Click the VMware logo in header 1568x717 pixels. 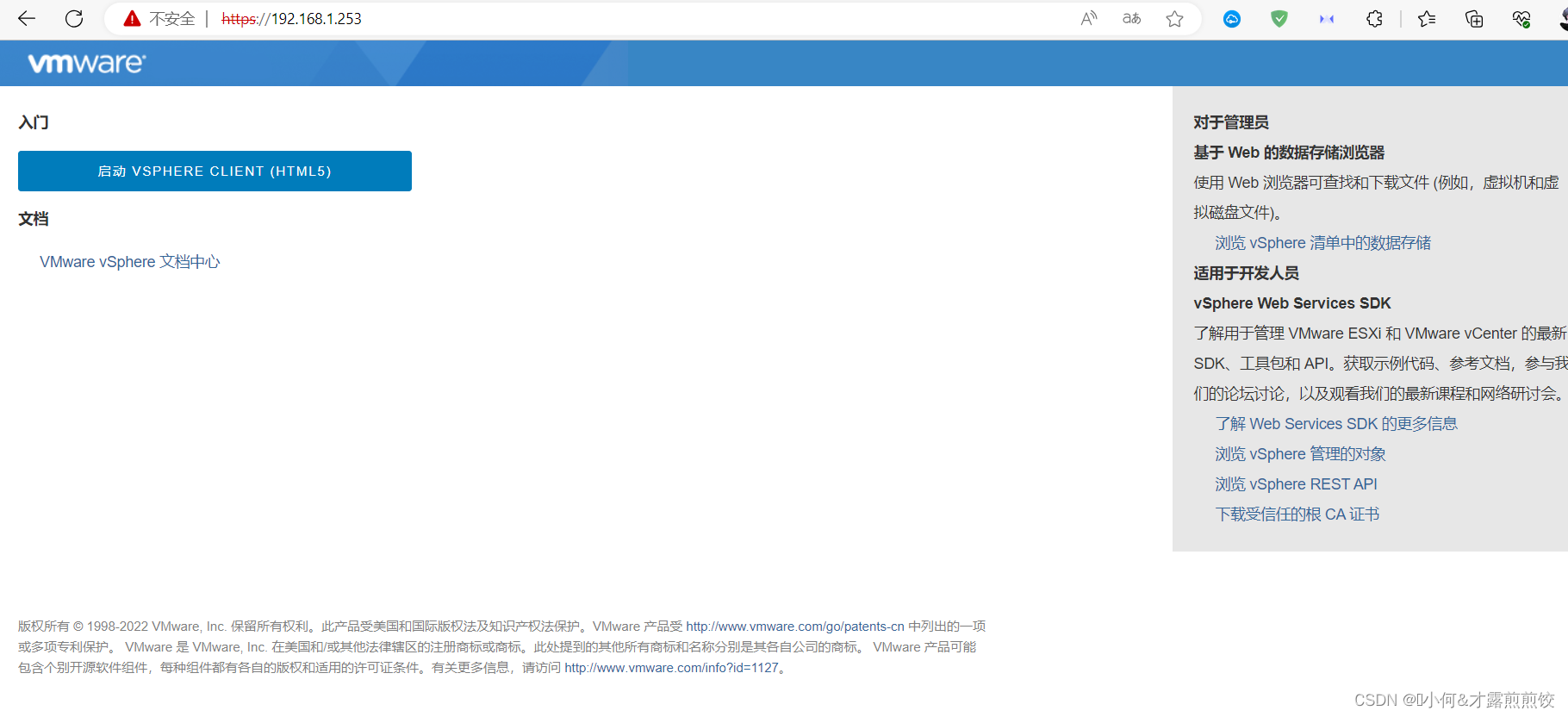tap(87, 63)
